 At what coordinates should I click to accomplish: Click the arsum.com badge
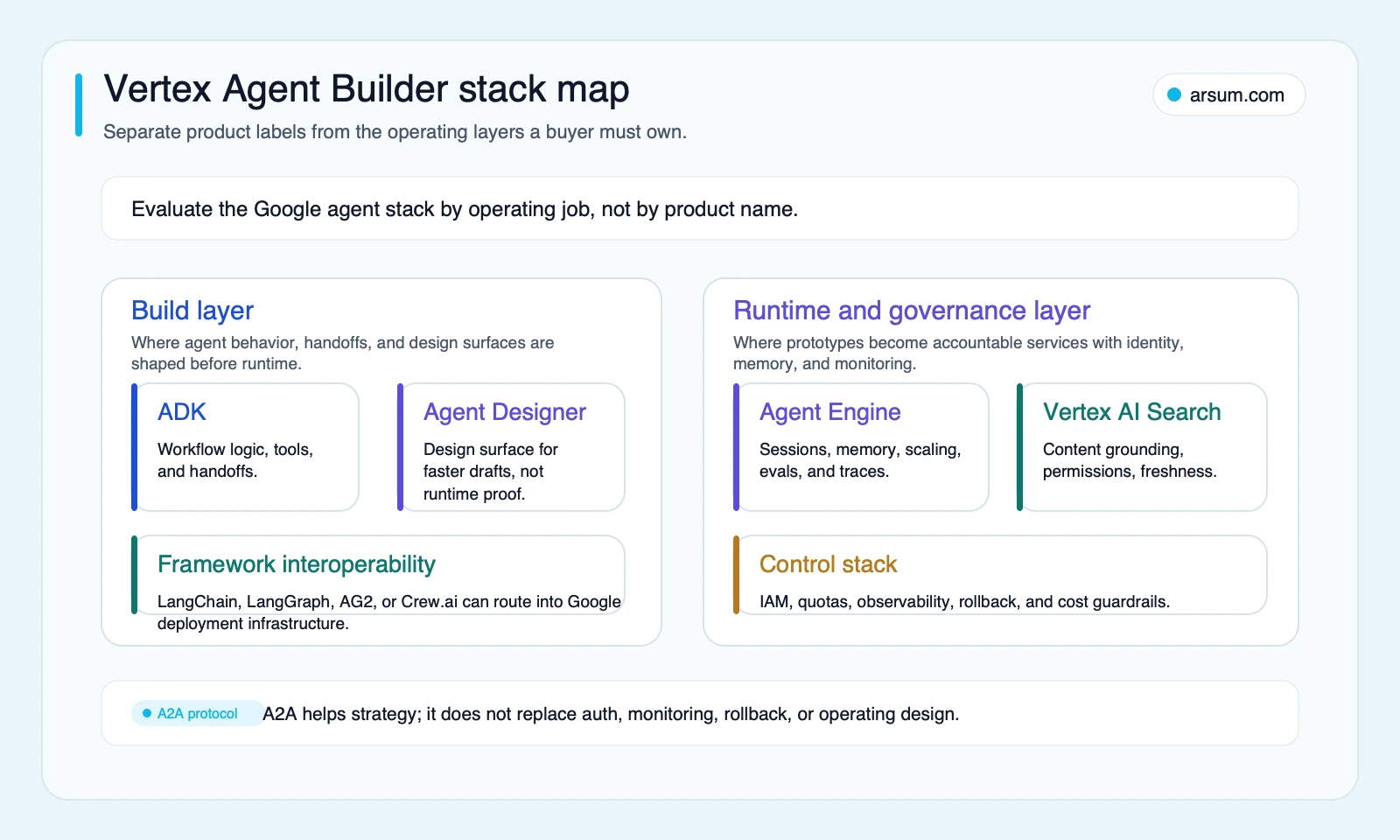[1228, 94]
